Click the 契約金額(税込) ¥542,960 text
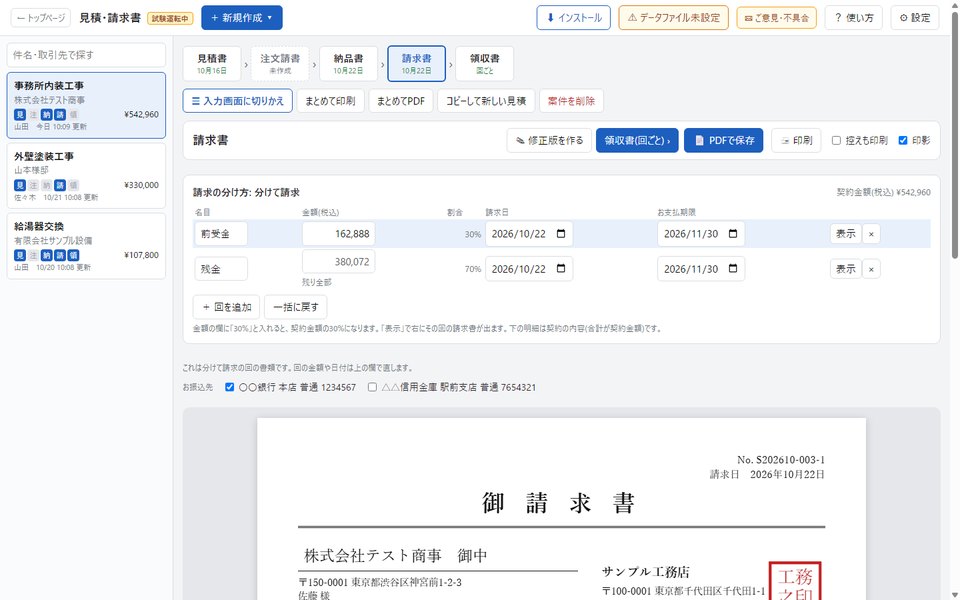960x600 pixels. click(883, 192)
